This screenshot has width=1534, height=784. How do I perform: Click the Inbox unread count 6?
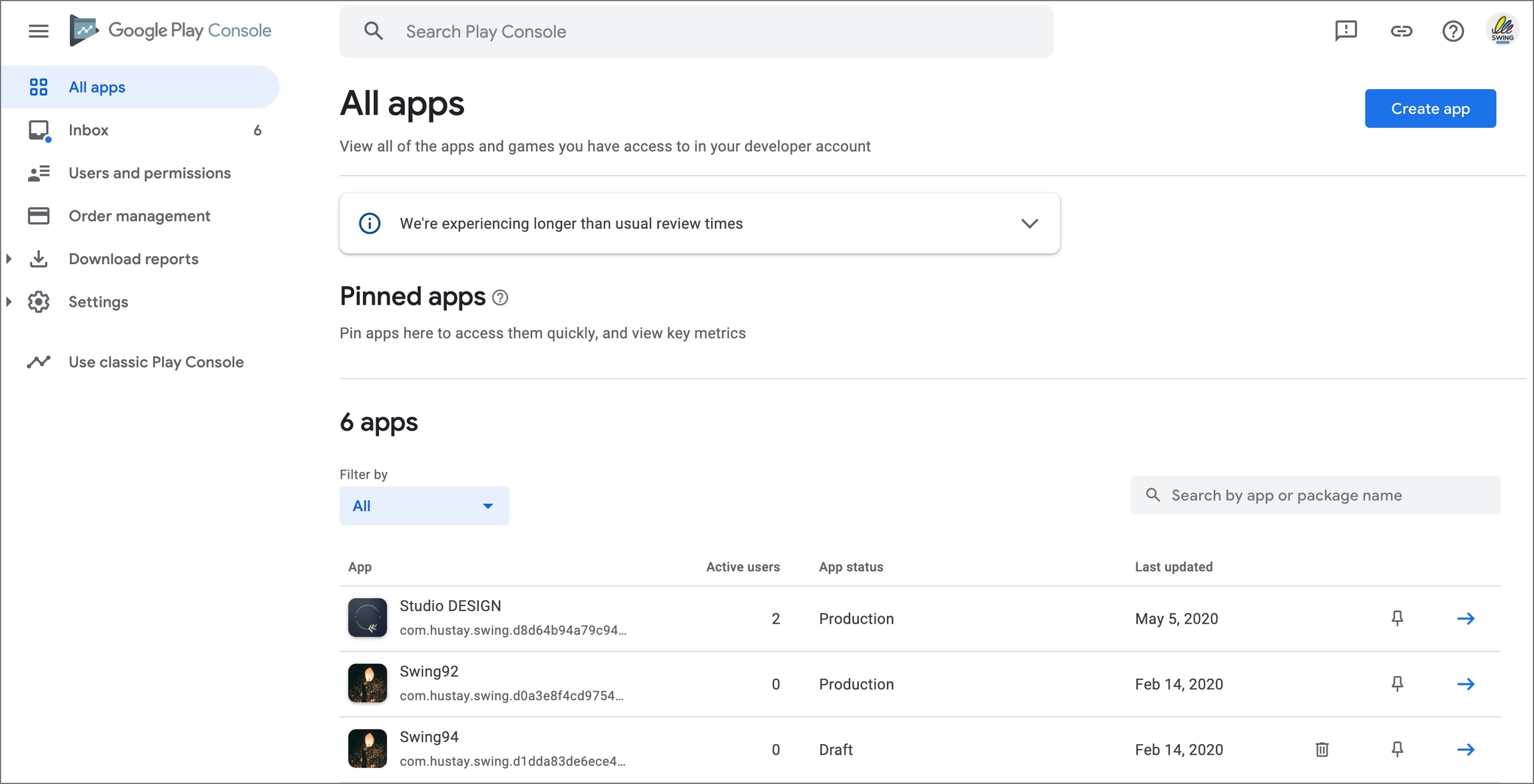[257, 130]
